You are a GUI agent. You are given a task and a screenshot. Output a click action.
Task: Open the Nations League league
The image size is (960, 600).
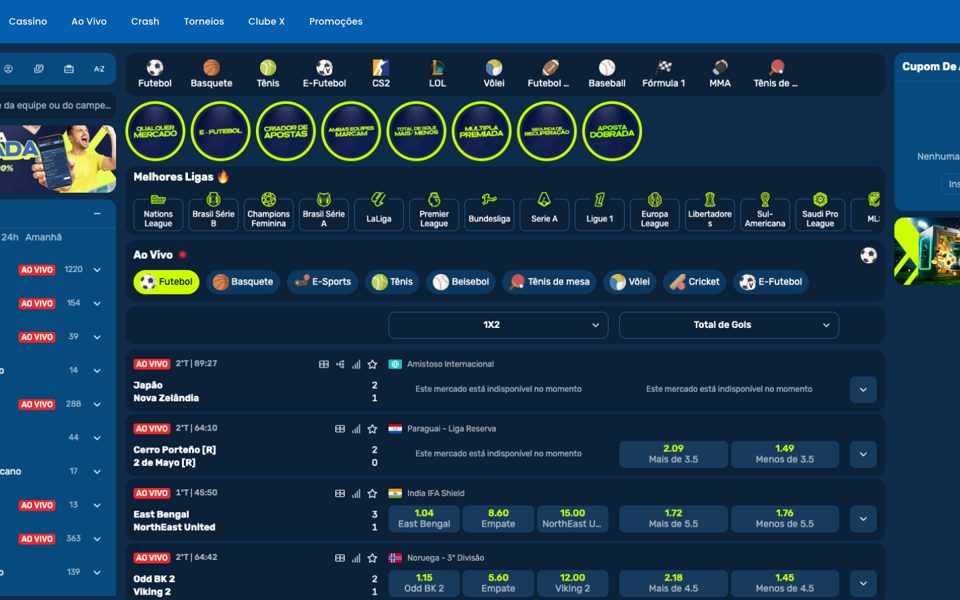click(x=158, y=211)
